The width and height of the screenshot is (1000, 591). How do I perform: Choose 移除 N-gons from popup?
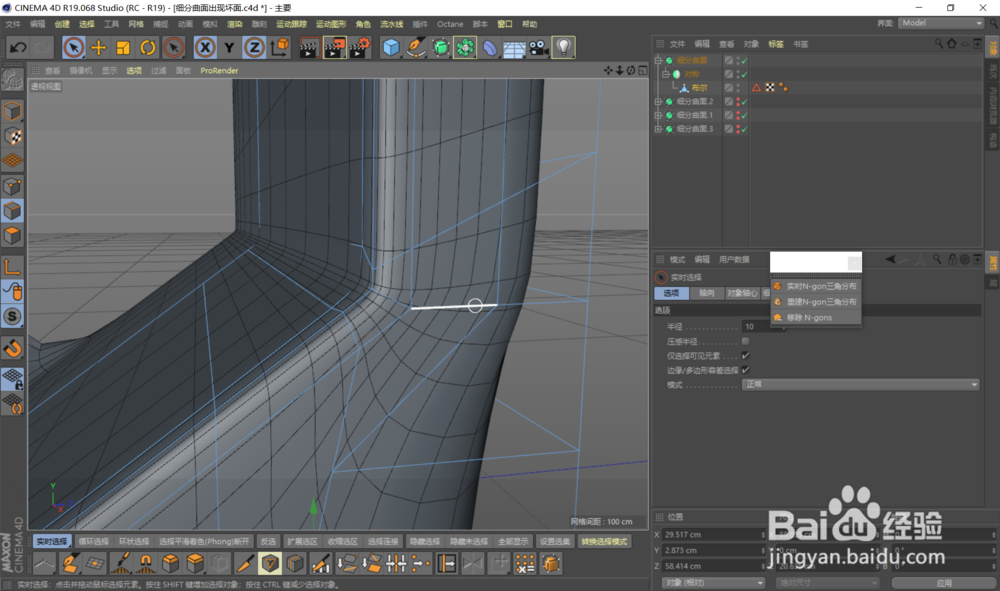tap(816, 317)
